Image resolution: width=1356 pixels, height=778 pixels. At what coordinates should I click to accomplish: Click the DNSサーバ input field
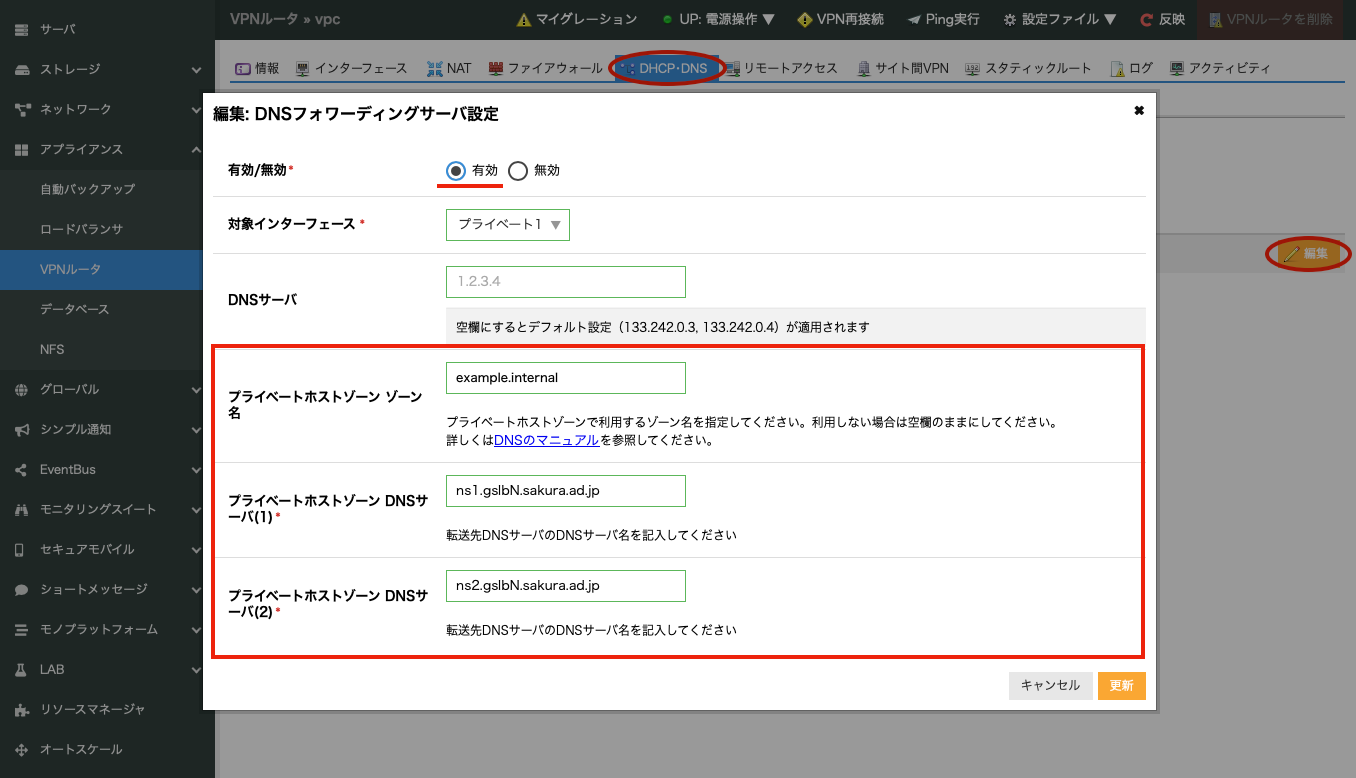pos(565,281)
